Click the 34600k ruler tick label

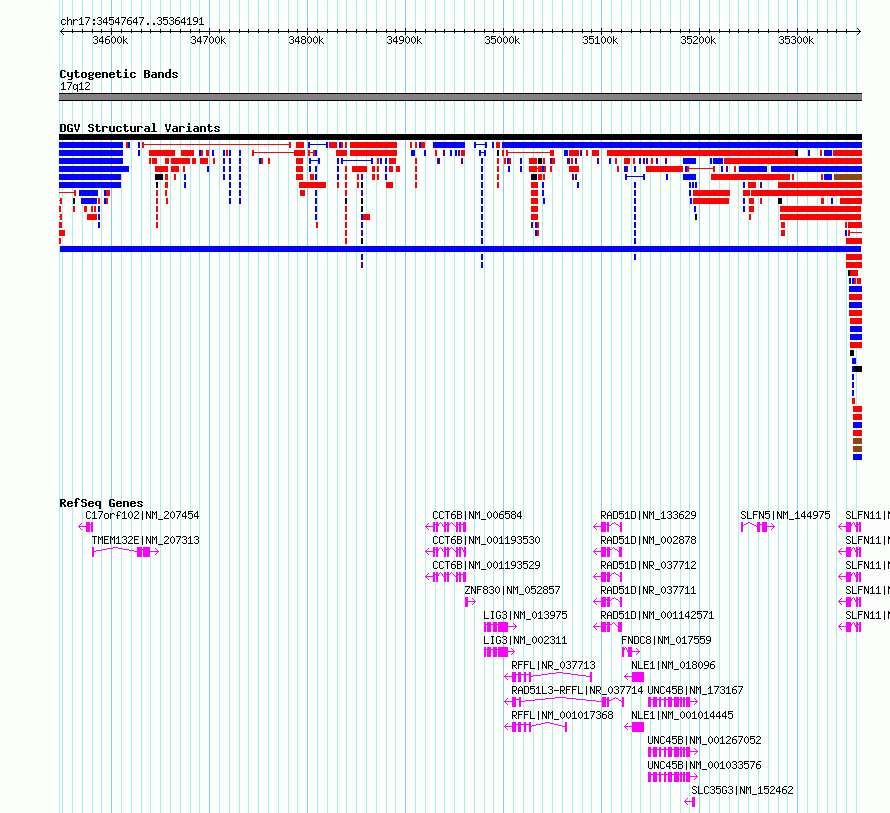point(110,40)
